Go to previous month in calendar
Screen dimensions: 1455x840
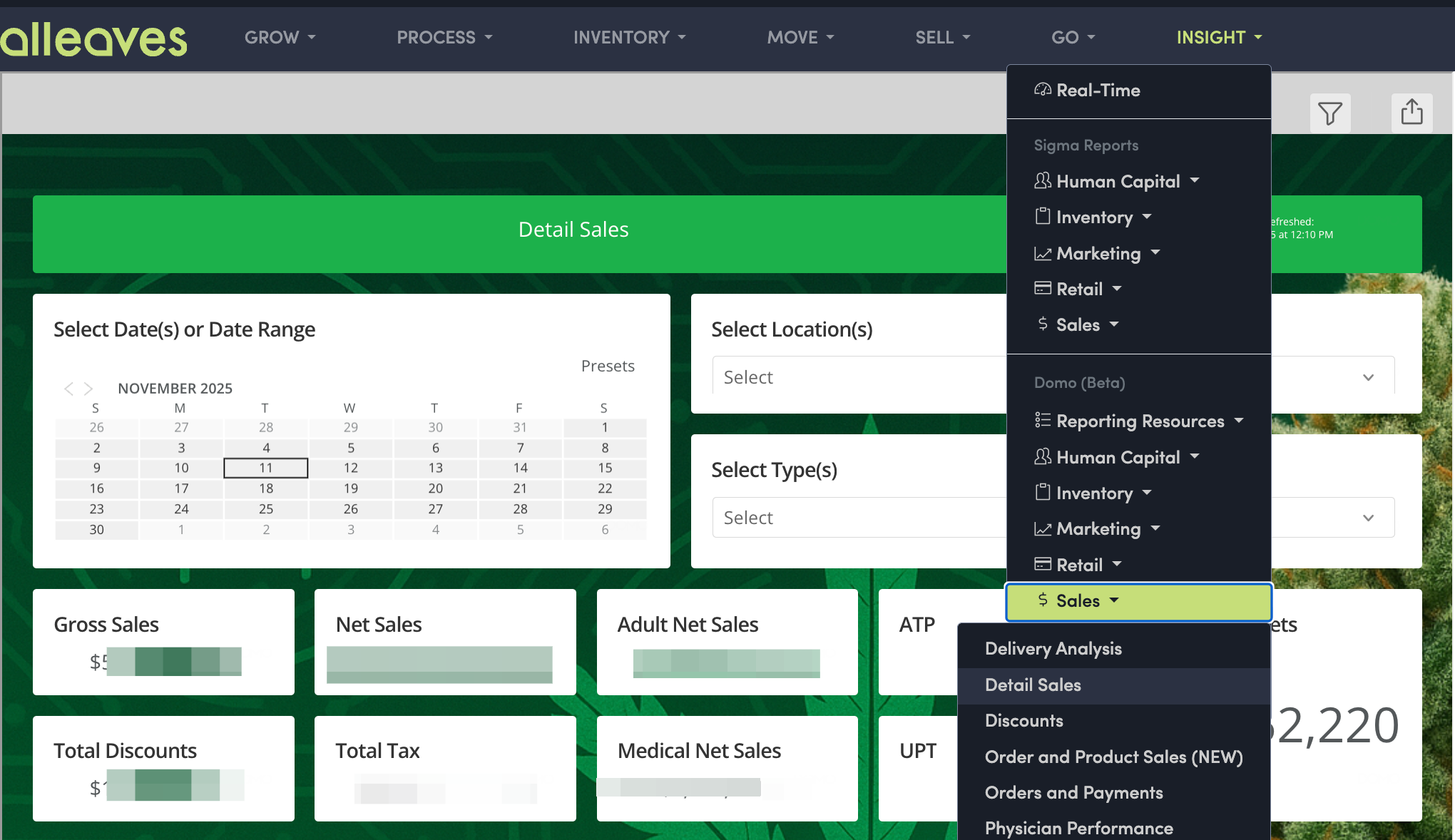[68, 388]
